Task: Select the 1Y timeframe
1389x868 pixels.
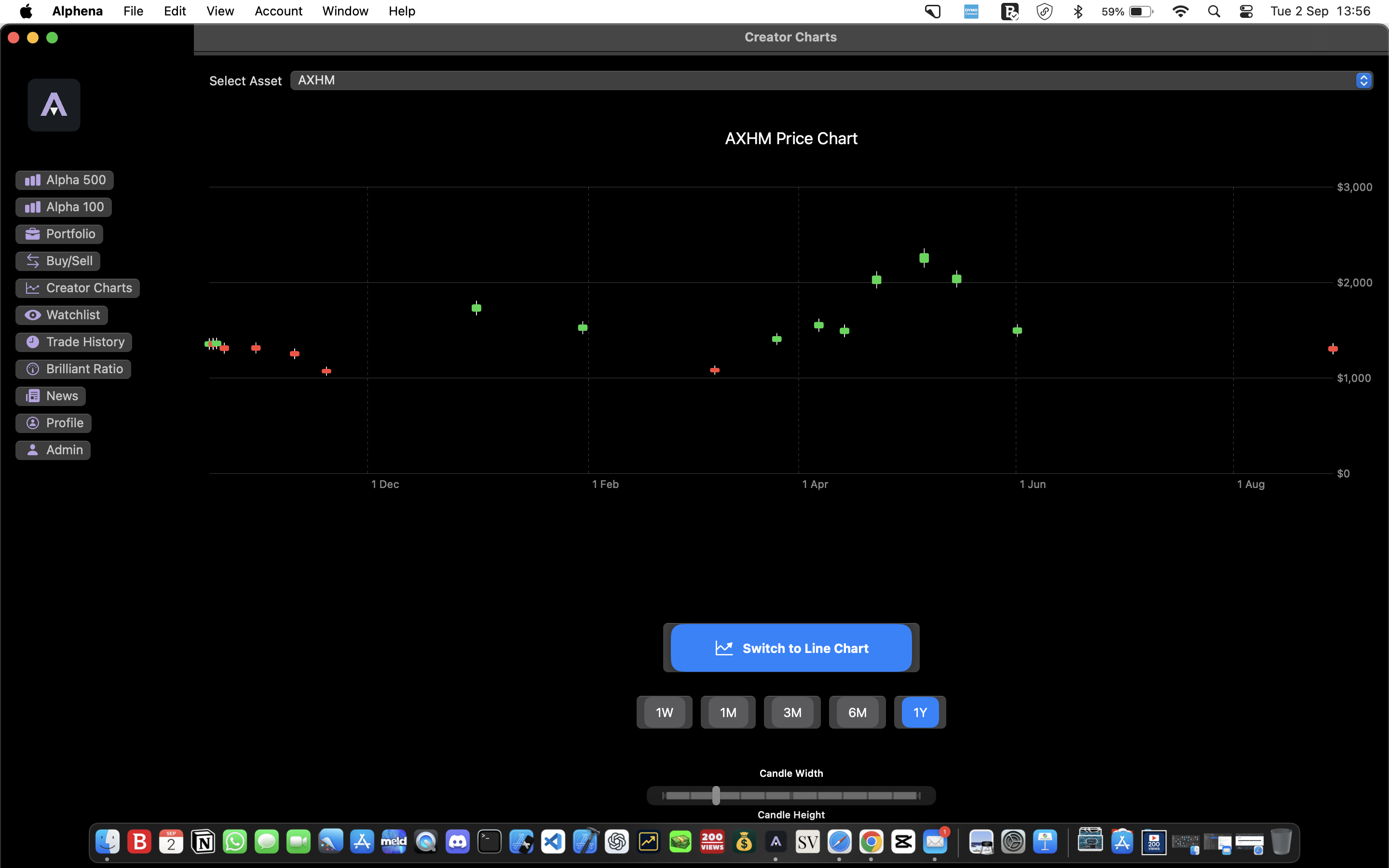Action: [x=920, y=712]
